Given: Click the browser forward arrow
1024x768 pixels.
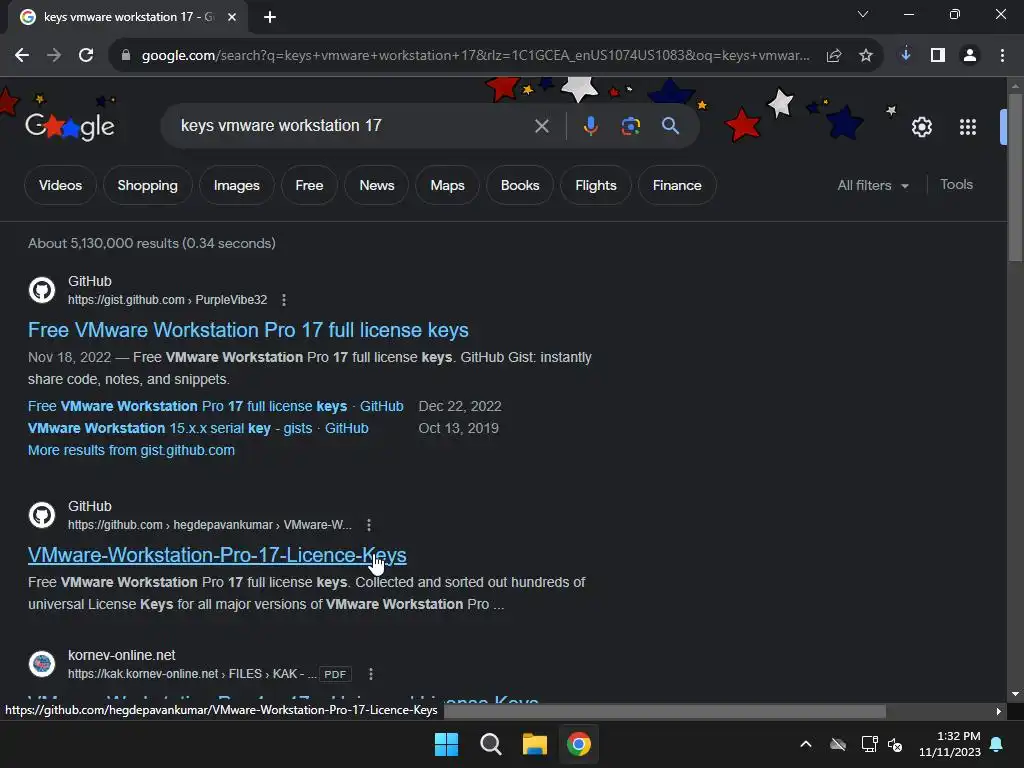Looking at the screenshot, I should (x=54, y=56).
